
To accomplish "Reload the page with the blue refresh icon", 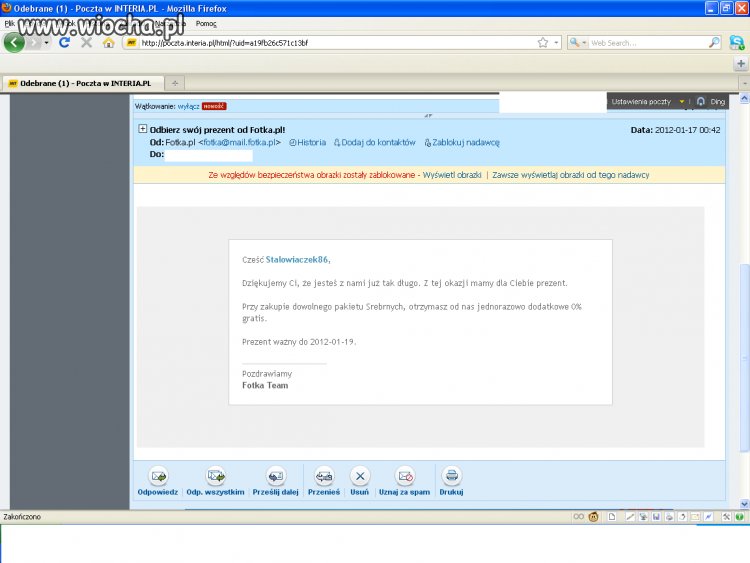I will [65, 43].
